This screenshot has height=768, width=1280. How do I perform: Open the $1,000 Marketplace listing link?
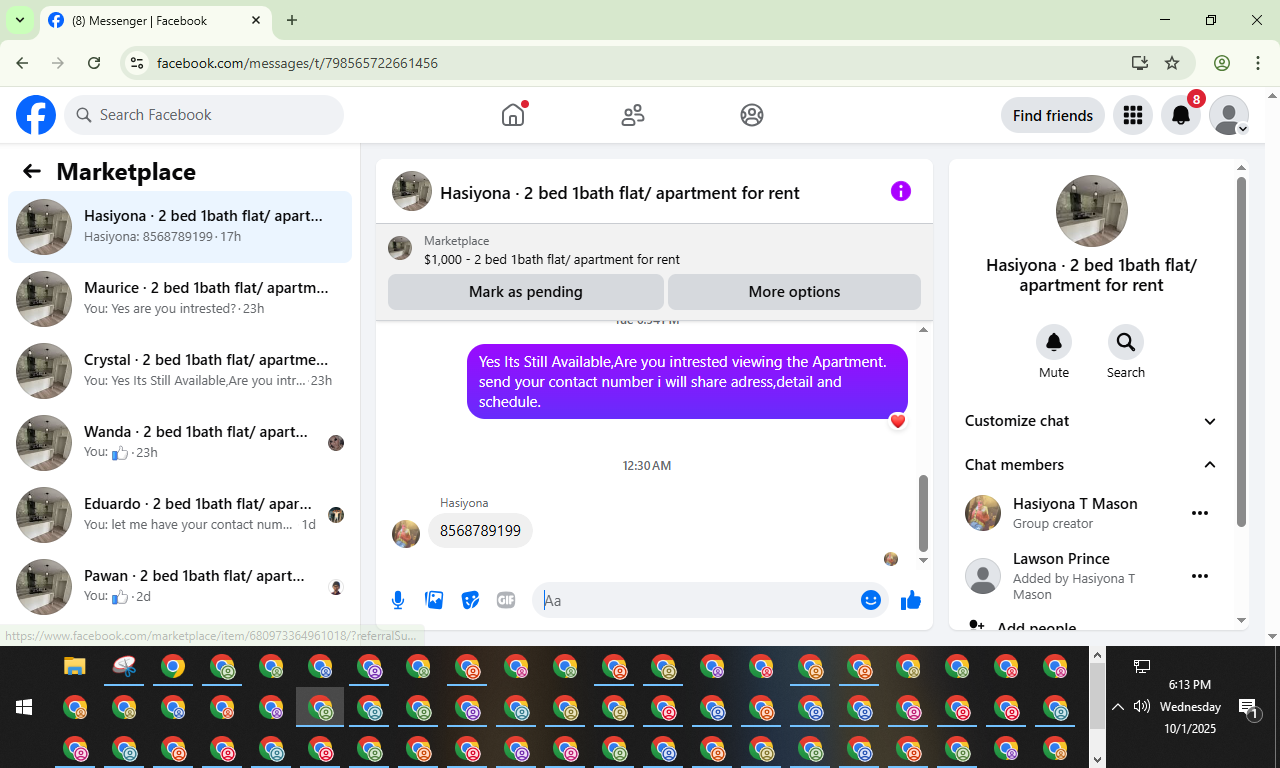click(x=552, y=259)
